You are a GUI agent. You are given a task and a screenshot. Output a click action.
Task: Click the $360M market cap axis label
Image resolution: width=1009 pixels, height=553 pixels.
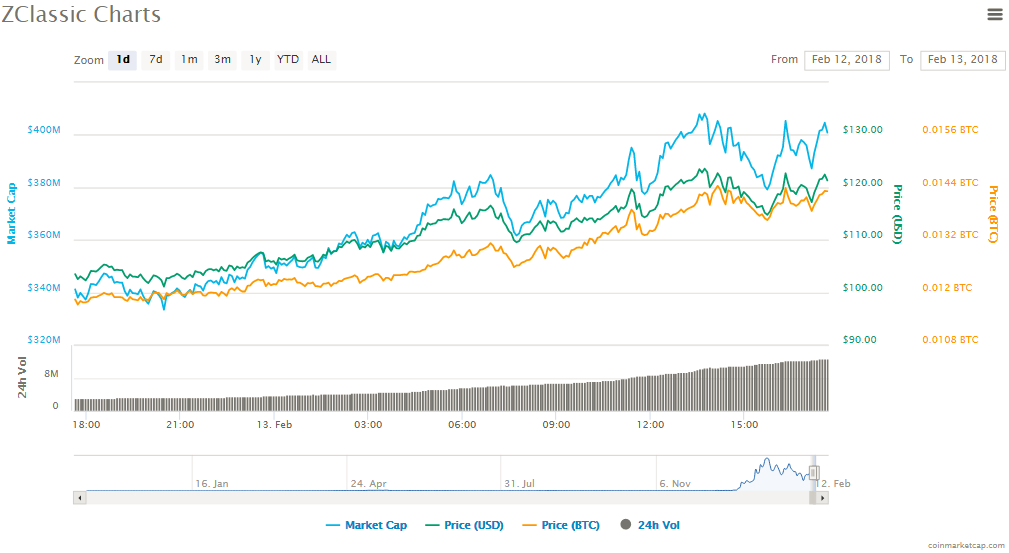click(44, 235)
